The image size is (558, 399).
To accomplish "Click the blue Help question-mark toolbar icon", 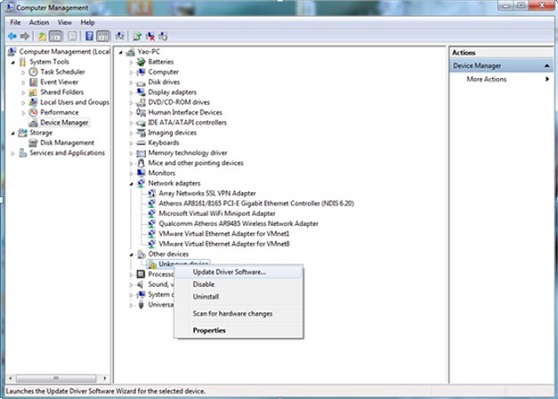I will (x=89, y=36).
